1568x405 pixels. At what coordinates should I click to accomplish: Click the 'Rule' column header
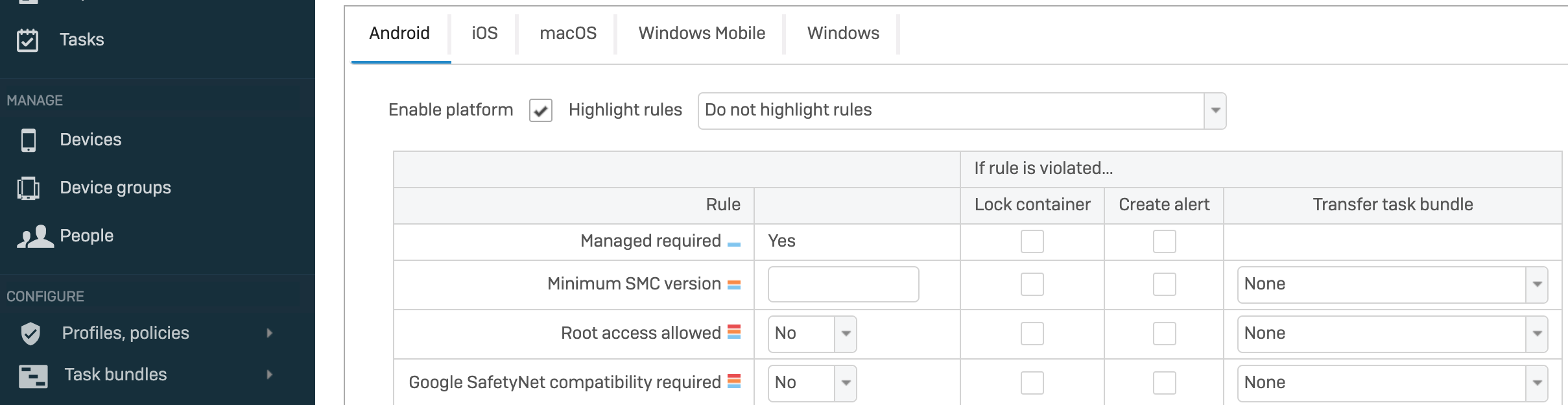(723, 205)
